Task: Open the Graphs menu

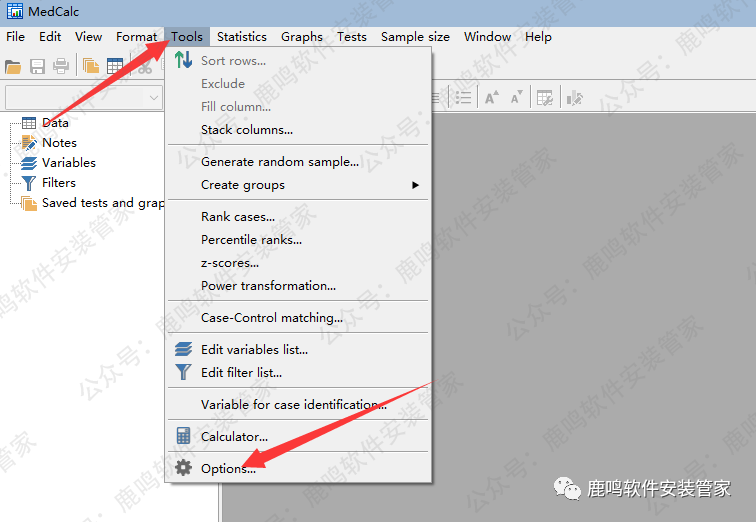Action: (x=302, y=37)
